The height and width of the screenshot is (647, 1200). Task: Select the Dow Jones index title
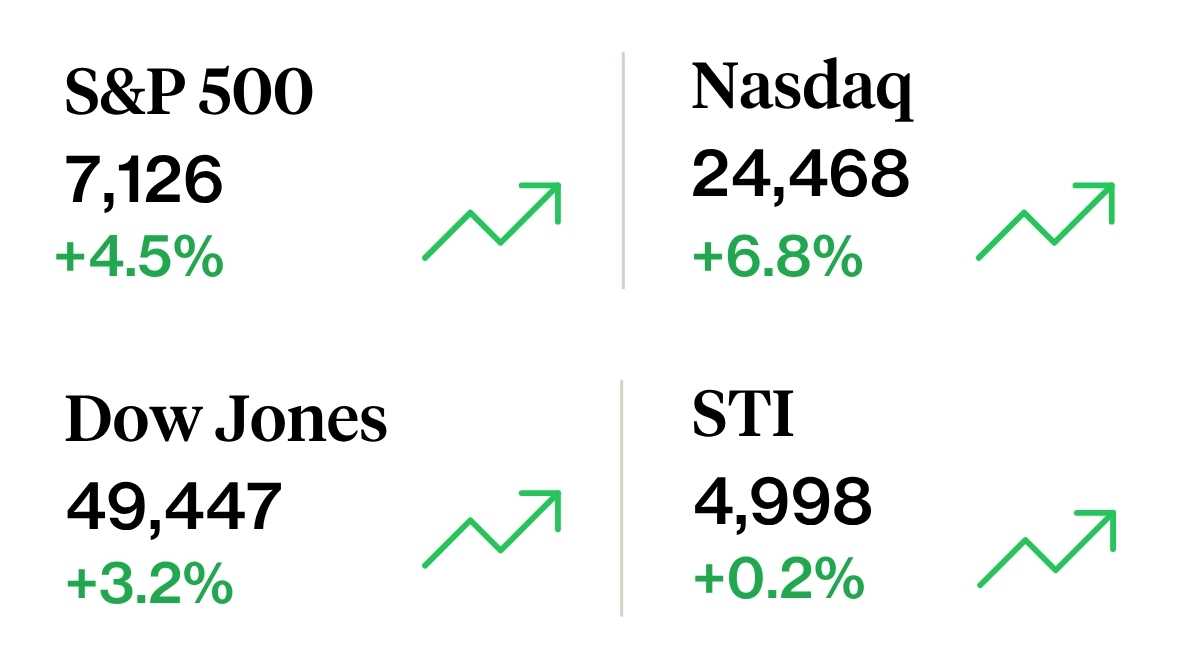(226, 420)
